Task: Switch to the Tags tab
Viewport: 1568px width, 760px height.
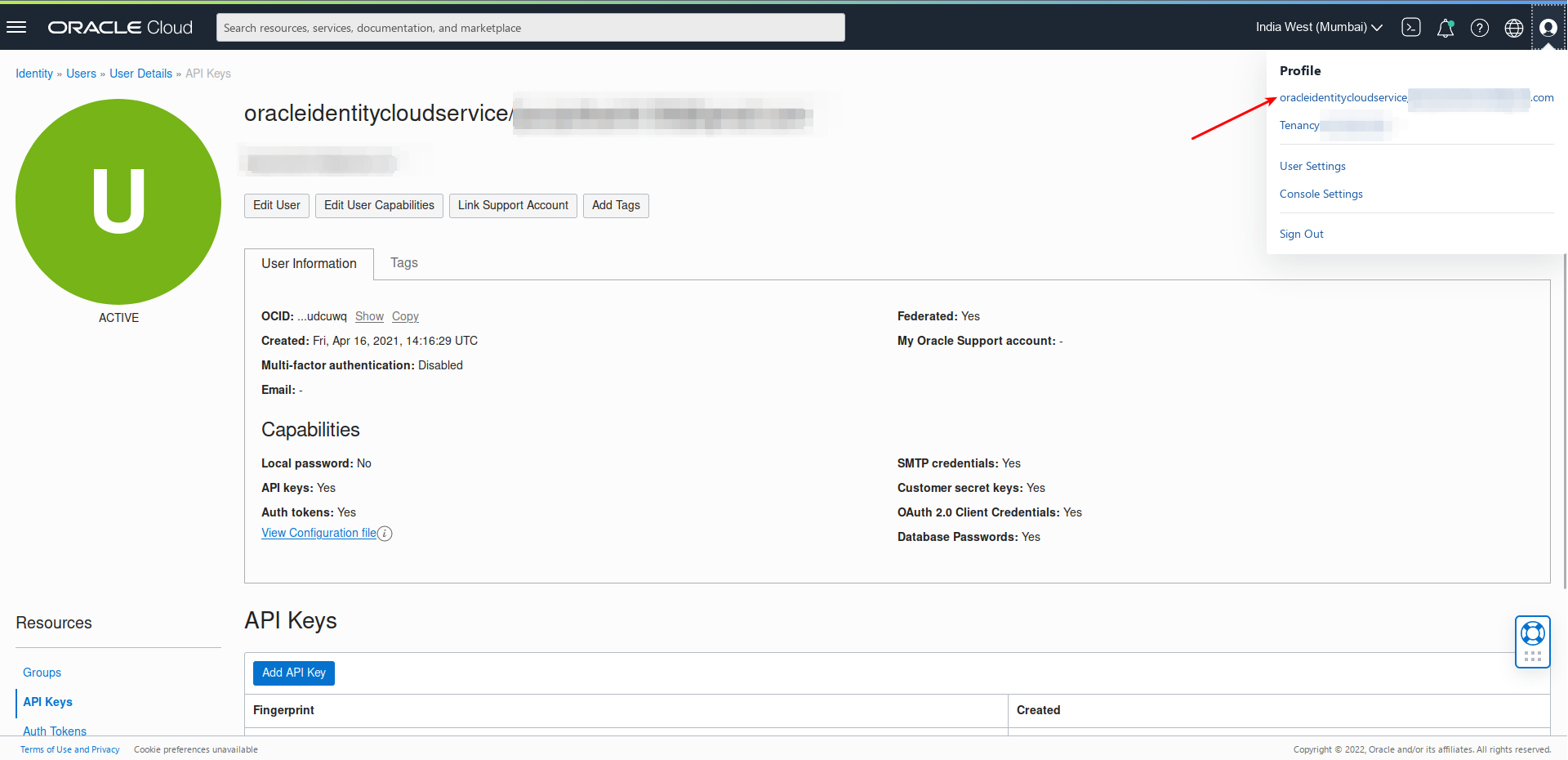Action: [x=404, y=263]
